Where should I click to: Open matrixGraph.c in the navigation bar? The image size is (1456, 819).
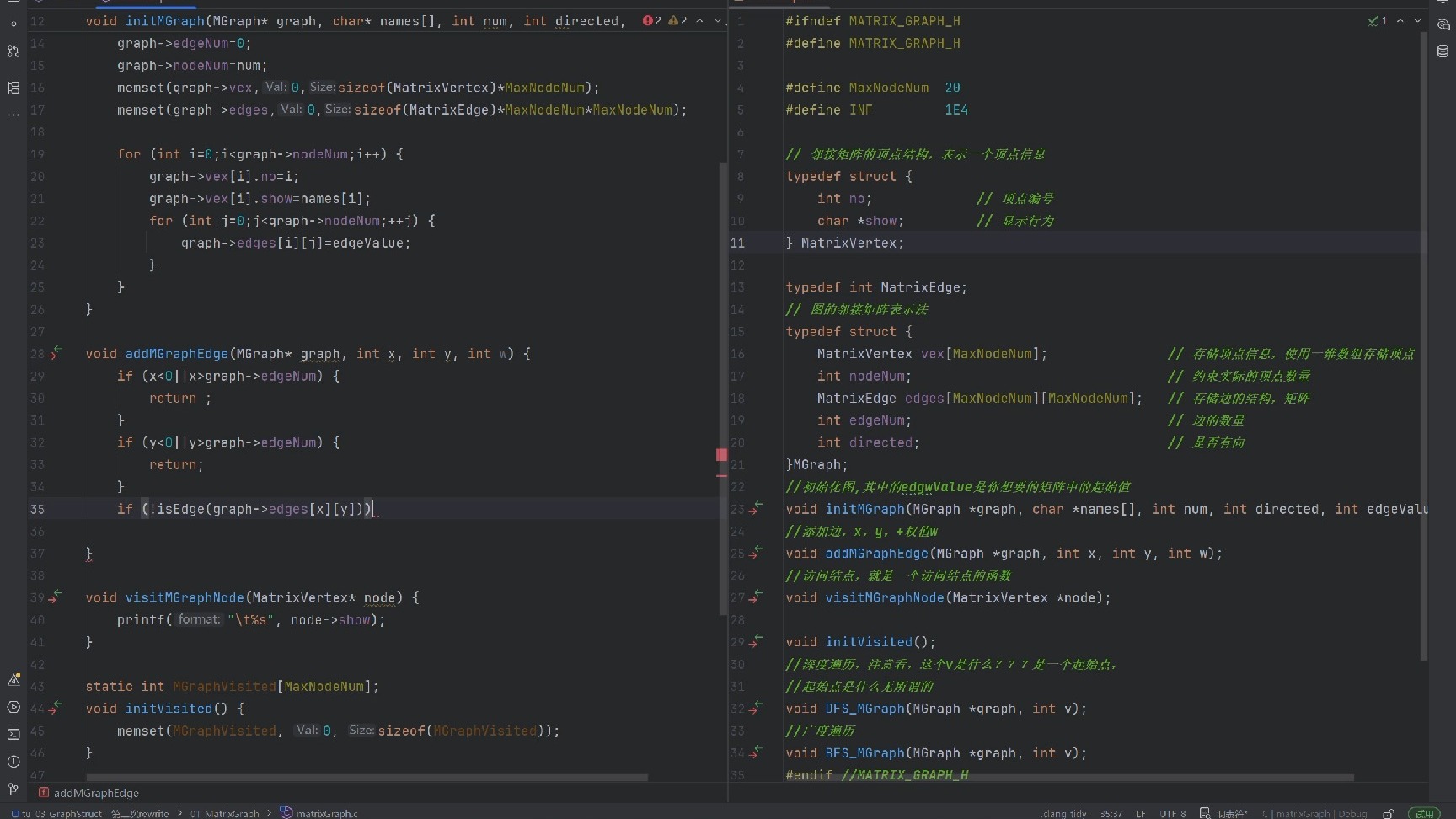pyautogui.click(x=319, y=813)
